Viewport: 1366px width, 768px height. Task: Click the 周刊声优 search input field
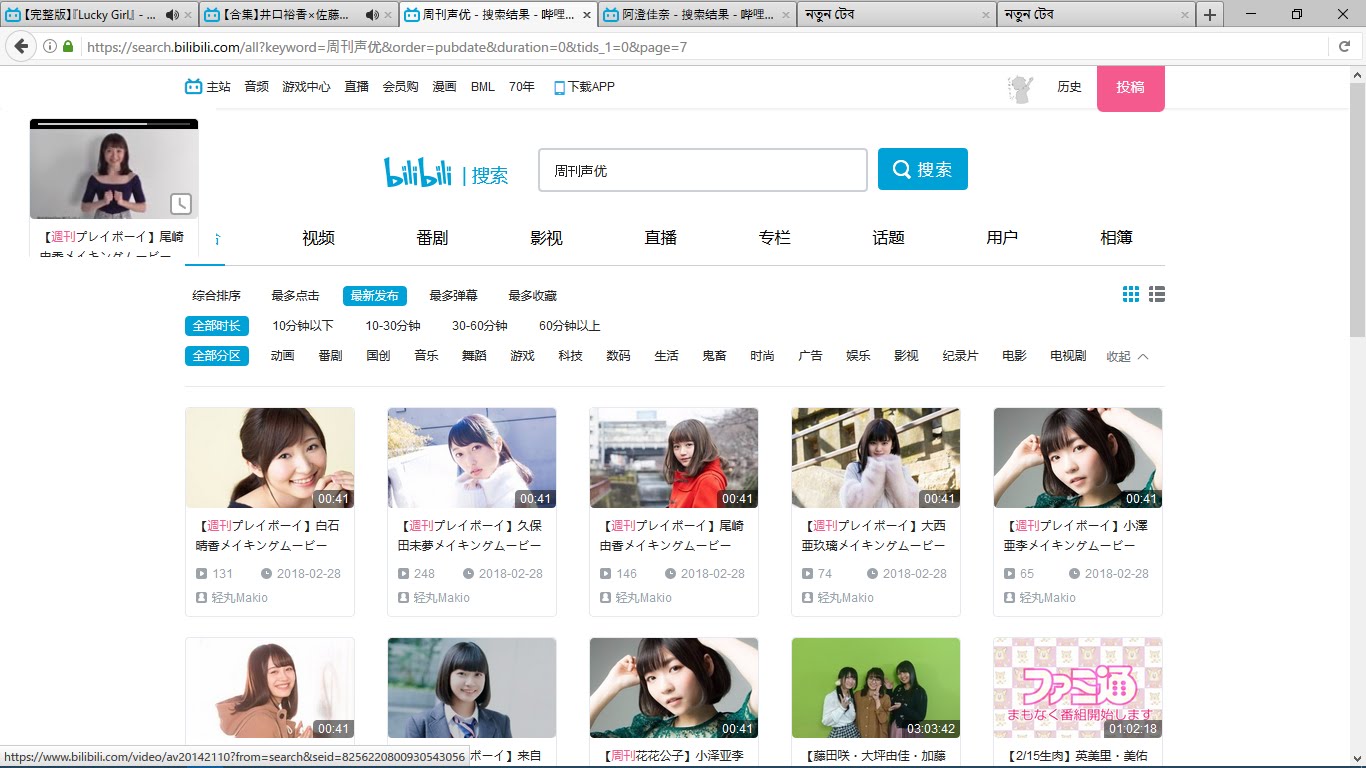(702, 170)
